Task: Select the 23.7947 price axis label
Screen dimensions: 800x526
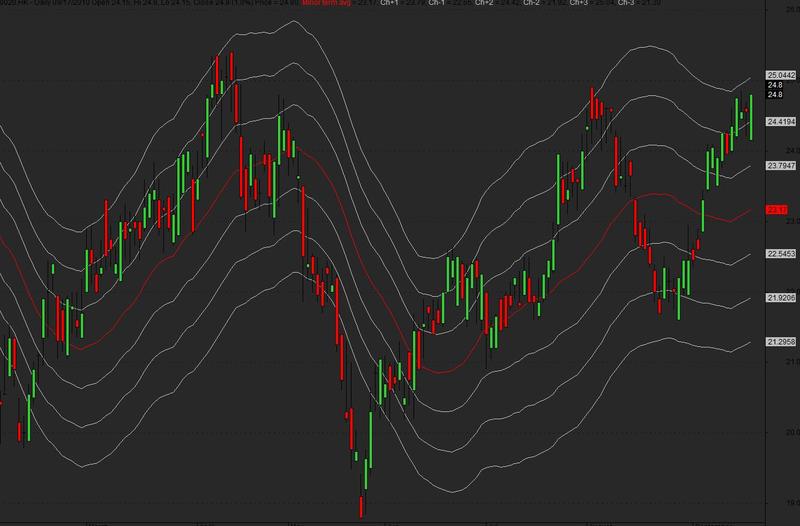Action: point(782,166)
